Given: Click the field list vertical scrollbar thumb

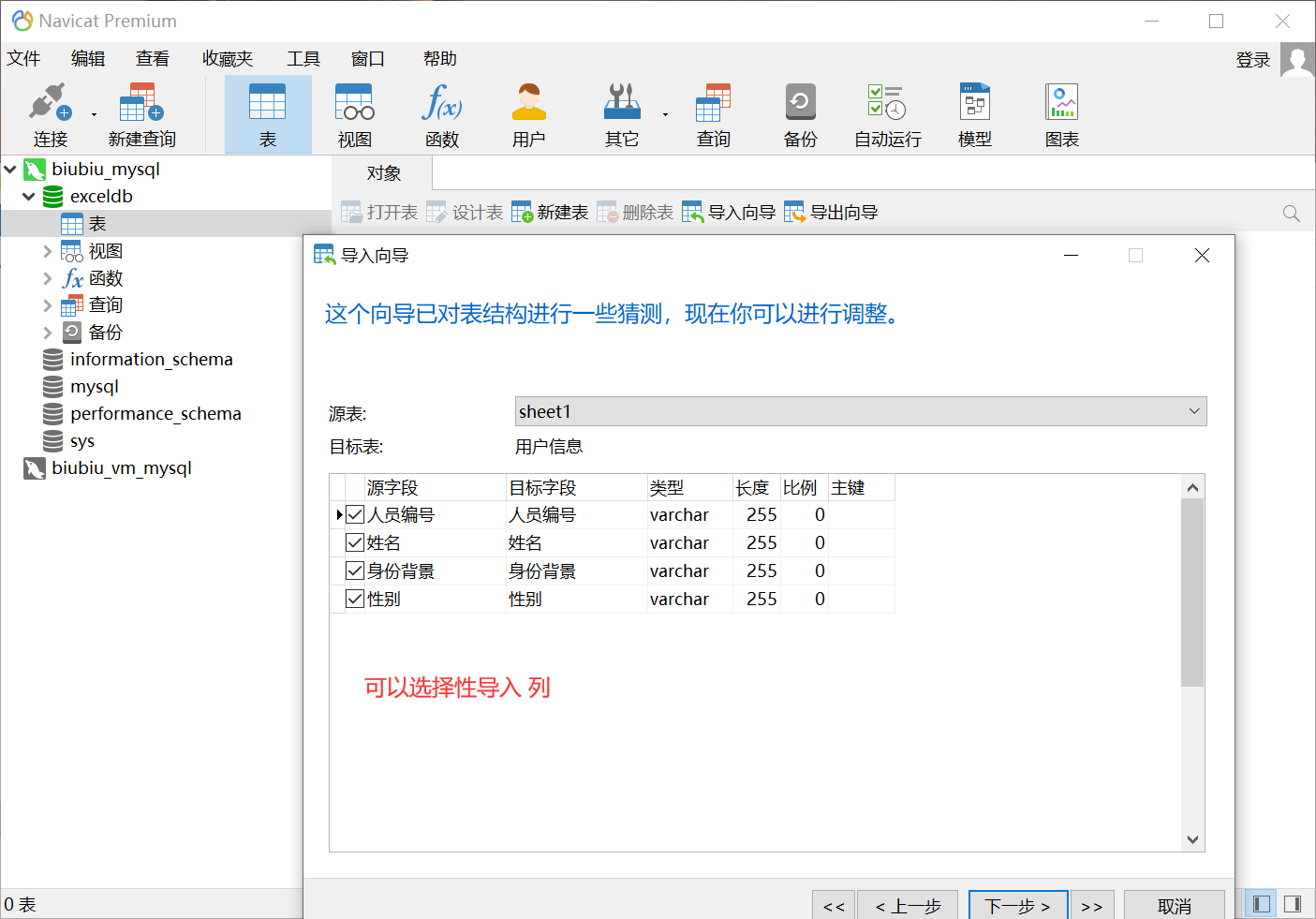Looking at the screenshot, I should [1192, 593].
